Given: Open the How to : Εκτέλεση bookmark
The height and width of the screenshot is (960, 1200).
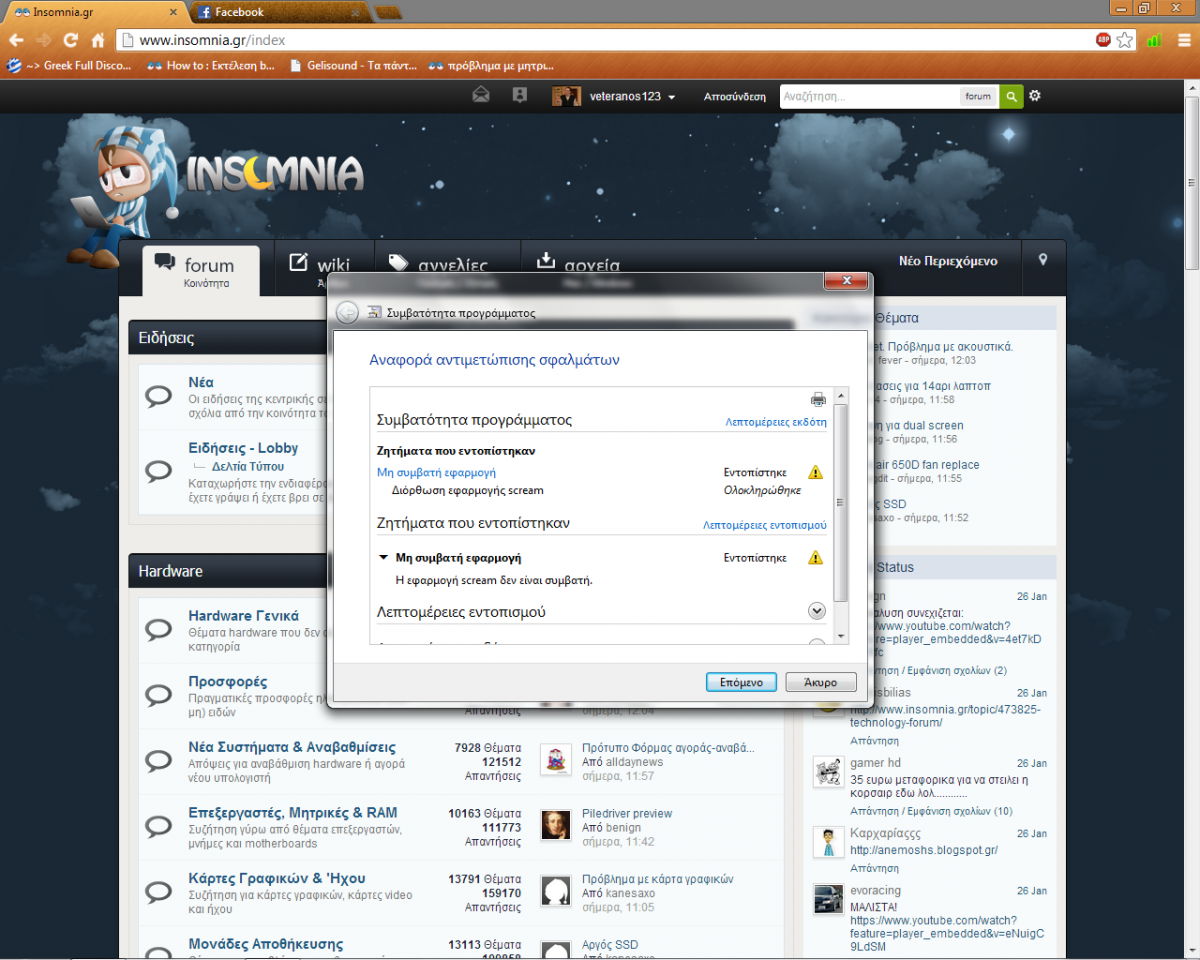Looking at the screenshot, I should [212, 66].
